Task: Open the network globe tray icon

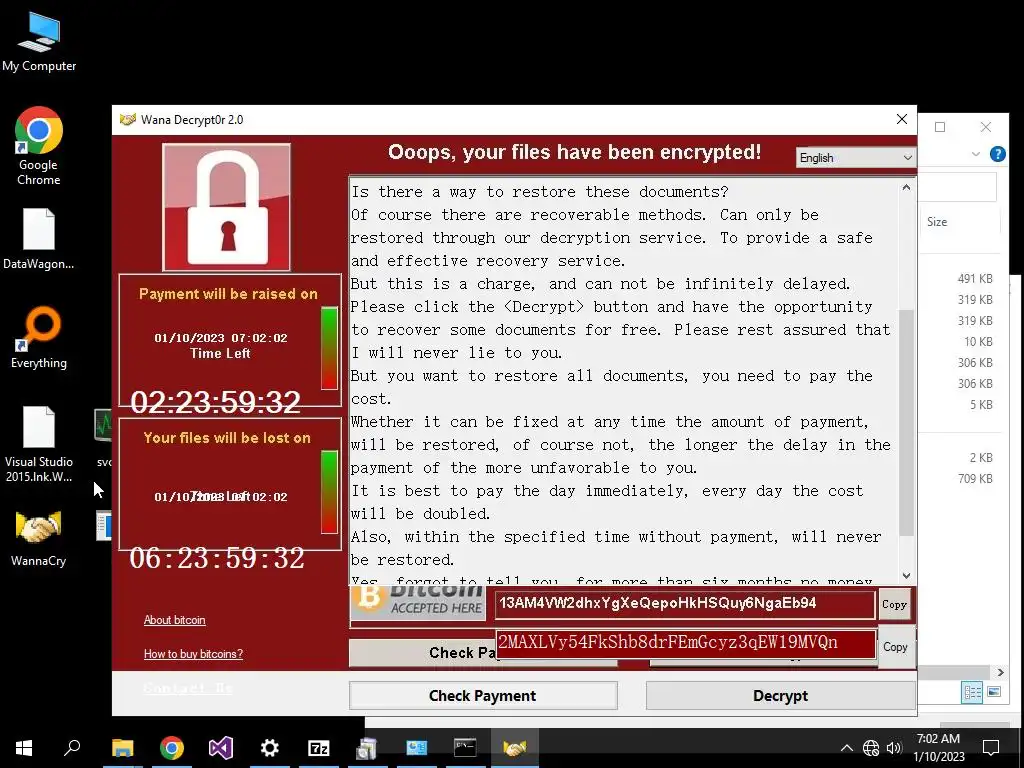Action: (871, 748)
